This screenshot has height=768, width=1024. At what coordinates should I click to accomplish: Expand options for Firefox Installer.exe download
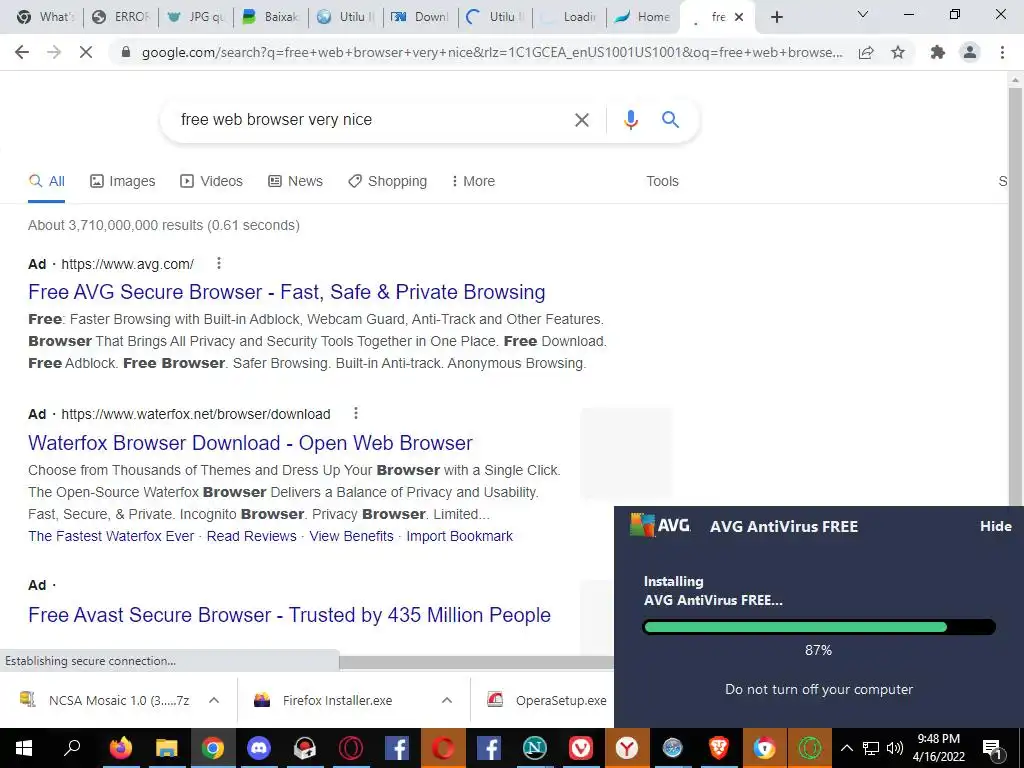click(447, 700)
